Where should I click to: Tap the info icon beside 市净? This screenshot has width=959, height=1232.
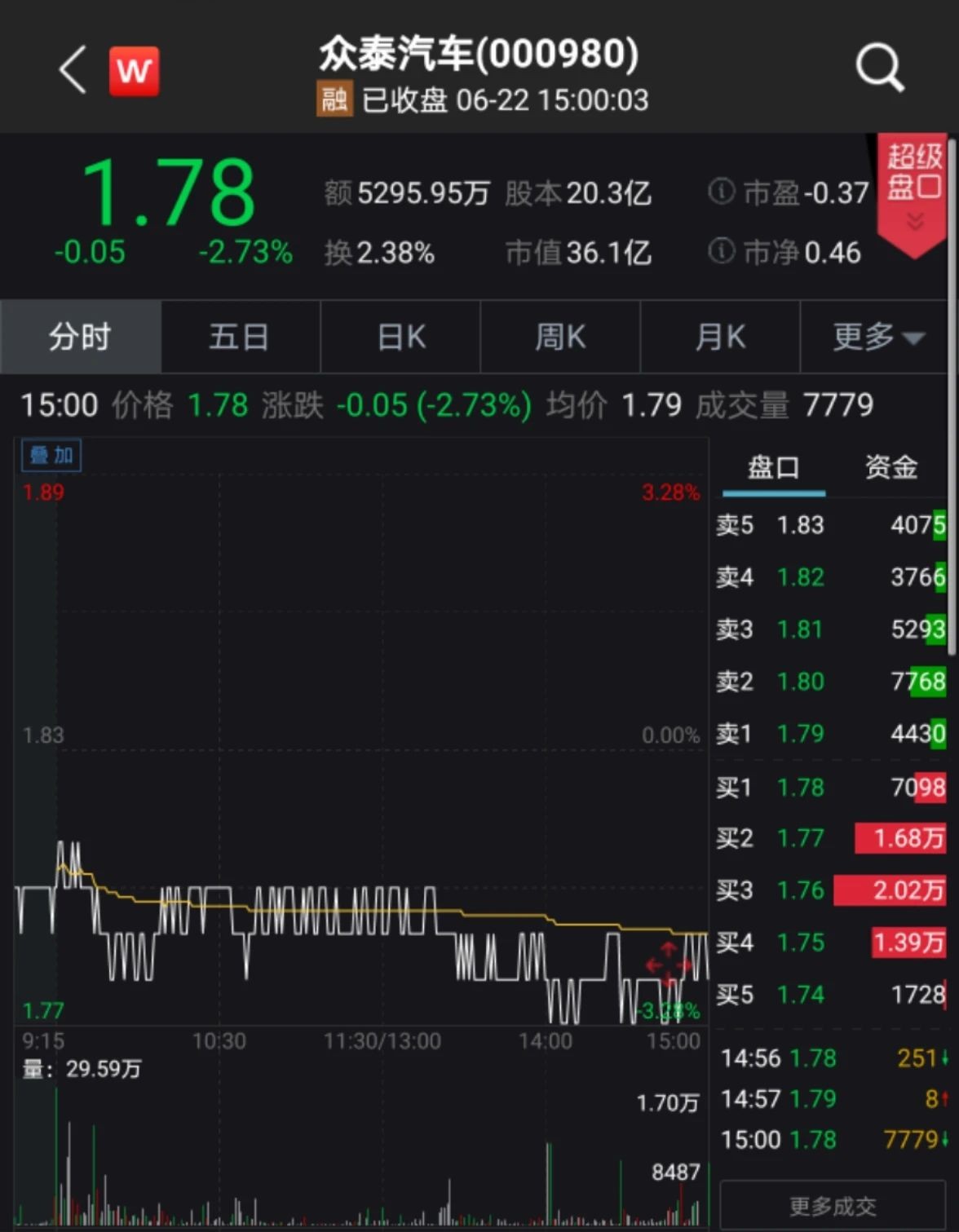click(721, 251)
